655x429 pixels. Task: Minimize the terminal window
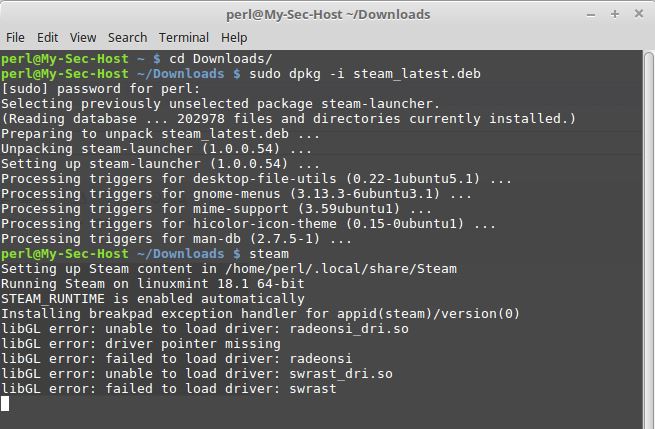click(x=591, y=15)
